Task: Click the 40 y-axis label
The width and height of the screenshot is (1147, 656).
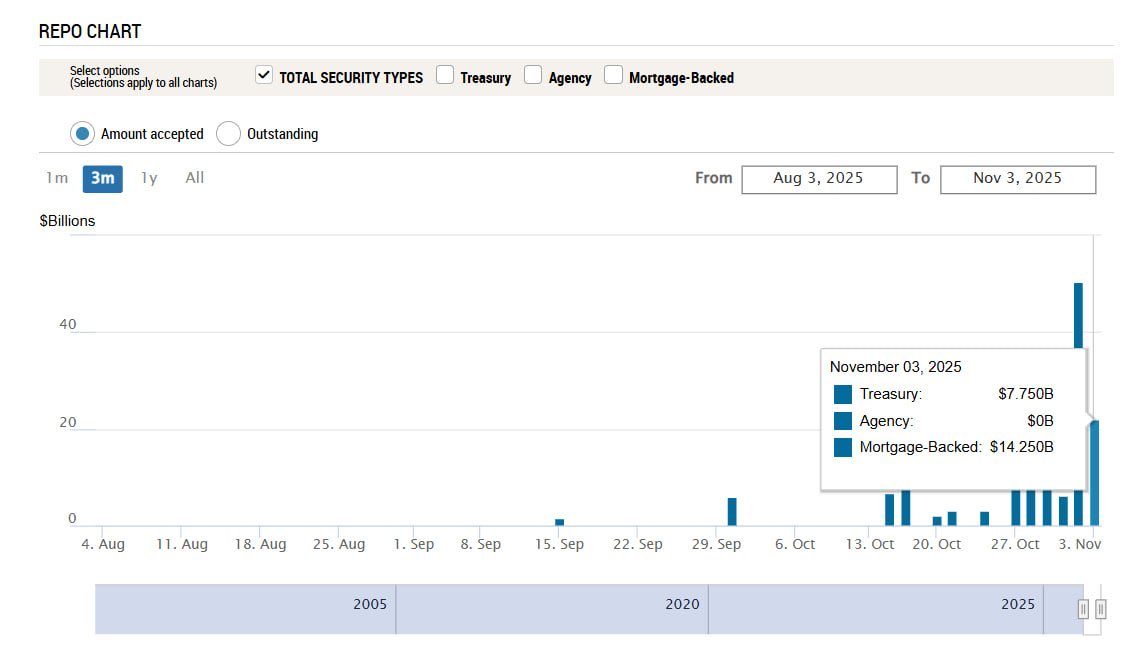Action: tap(68, 324)
